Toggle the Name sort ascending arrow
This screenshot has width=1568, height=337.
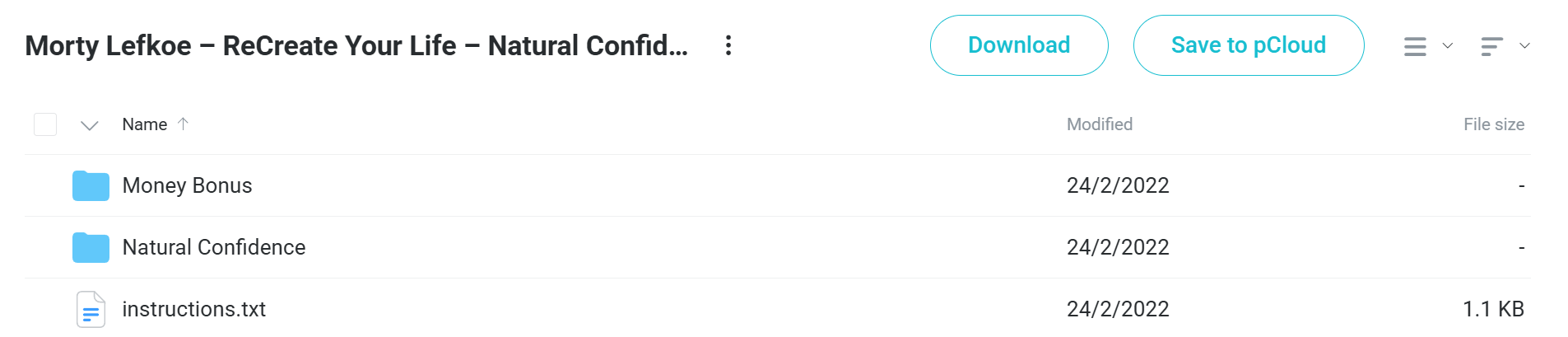pyautogui.click(x=183, y=124)
